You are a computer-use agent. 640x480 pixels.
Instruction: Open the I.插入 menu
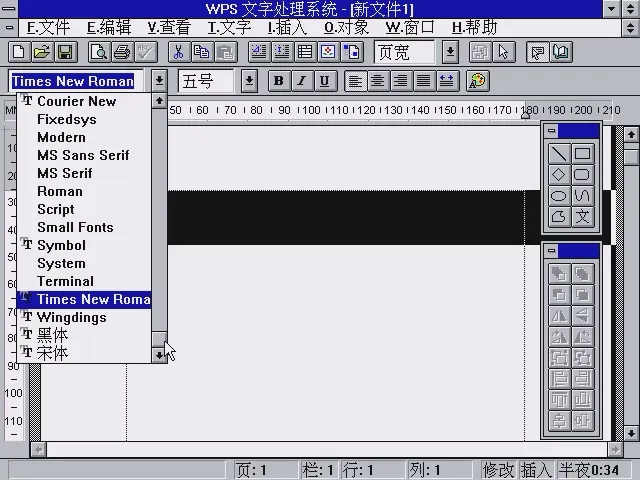tap(287, 28)
